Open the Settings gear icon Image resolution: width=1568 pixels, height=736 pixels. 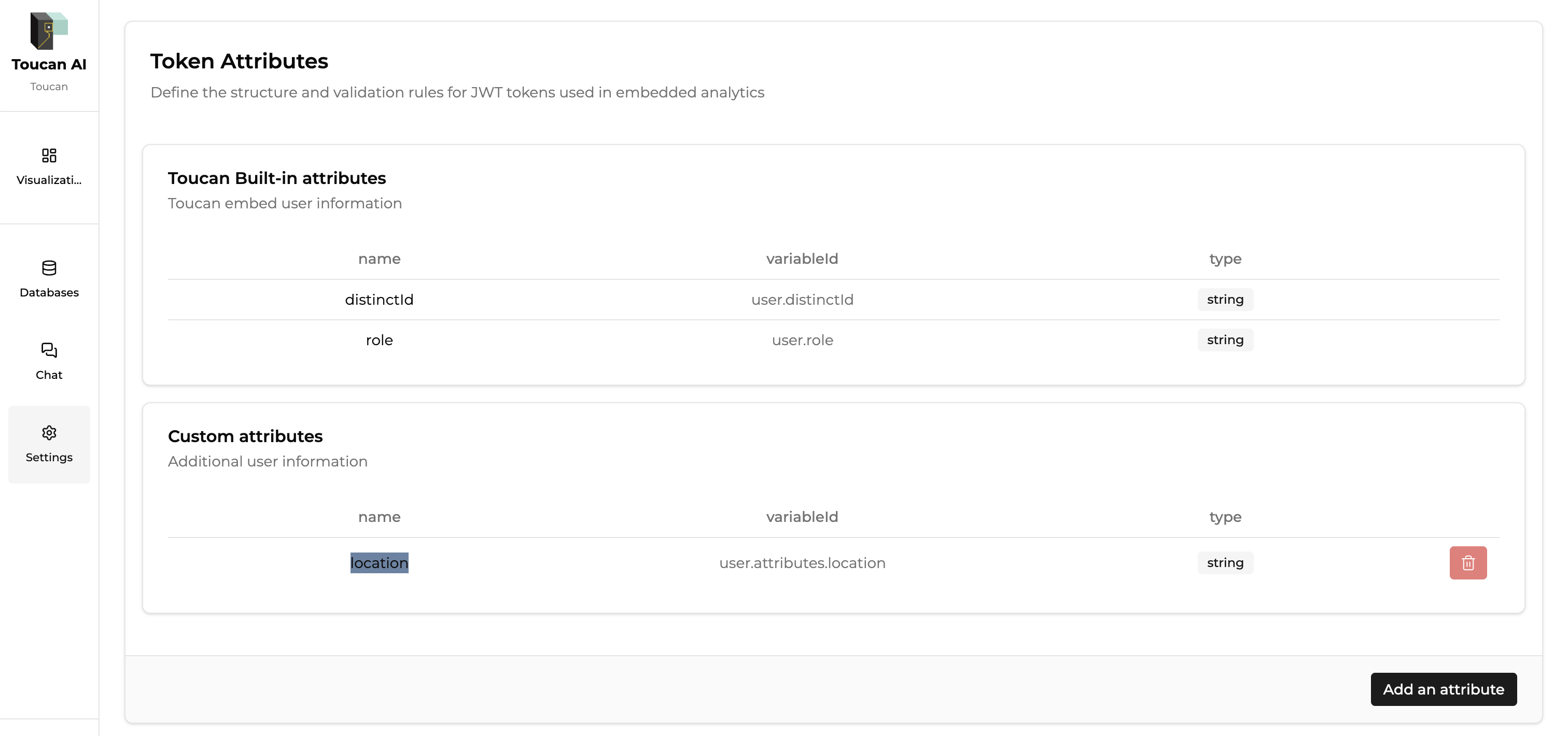[x=49, y=432]
